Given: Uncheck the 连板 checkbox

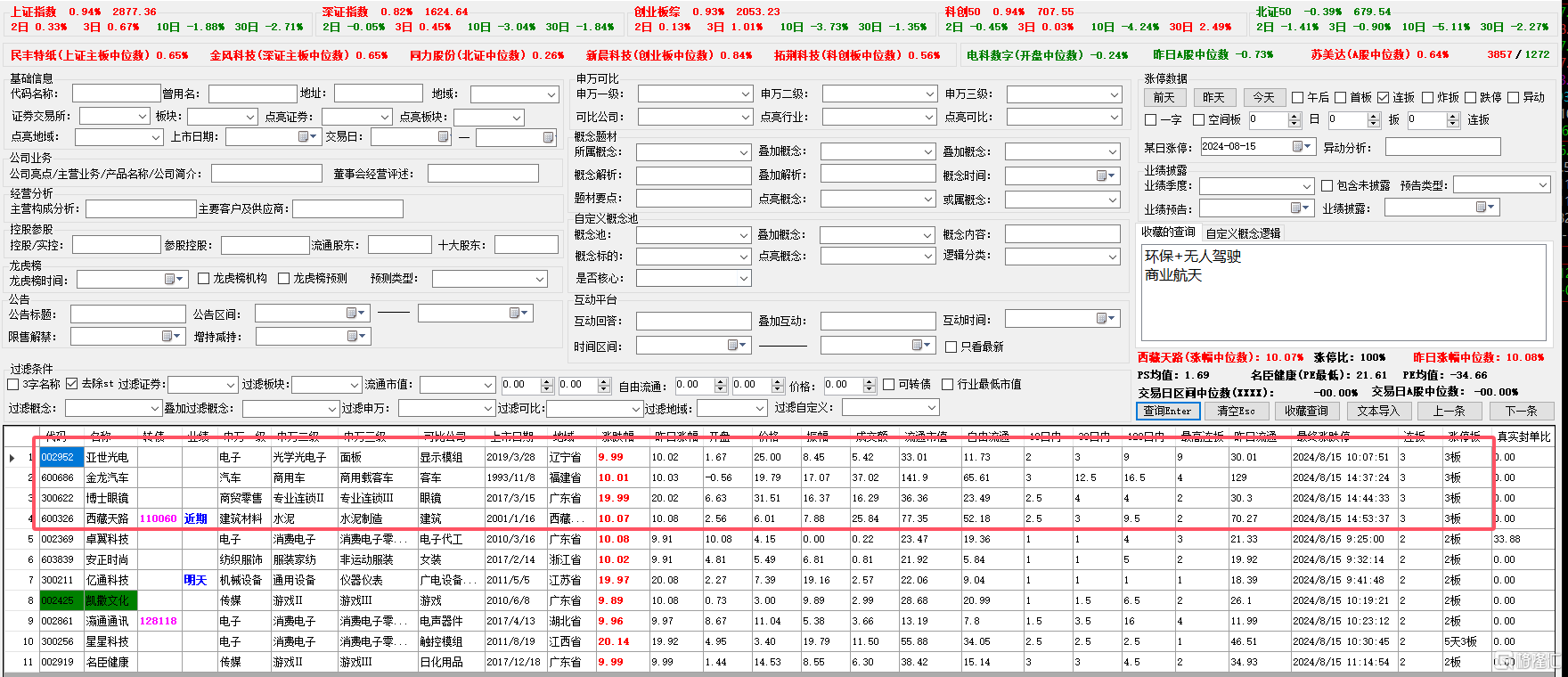Looking at the screenshot, I should click(1383, 98).
